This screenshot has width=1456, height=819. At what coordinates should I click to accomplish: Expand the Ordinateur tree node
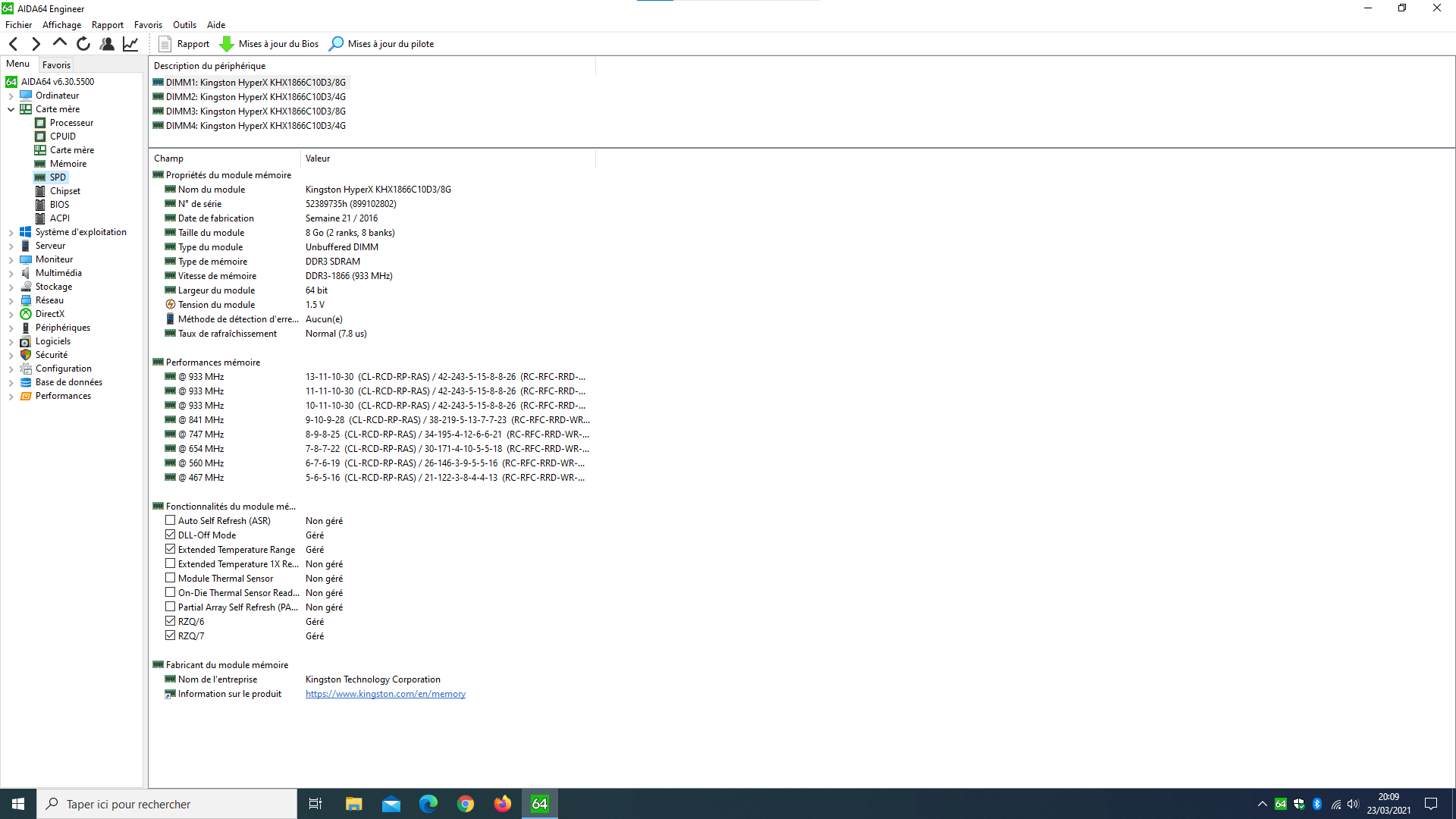(x=11, y=96)
